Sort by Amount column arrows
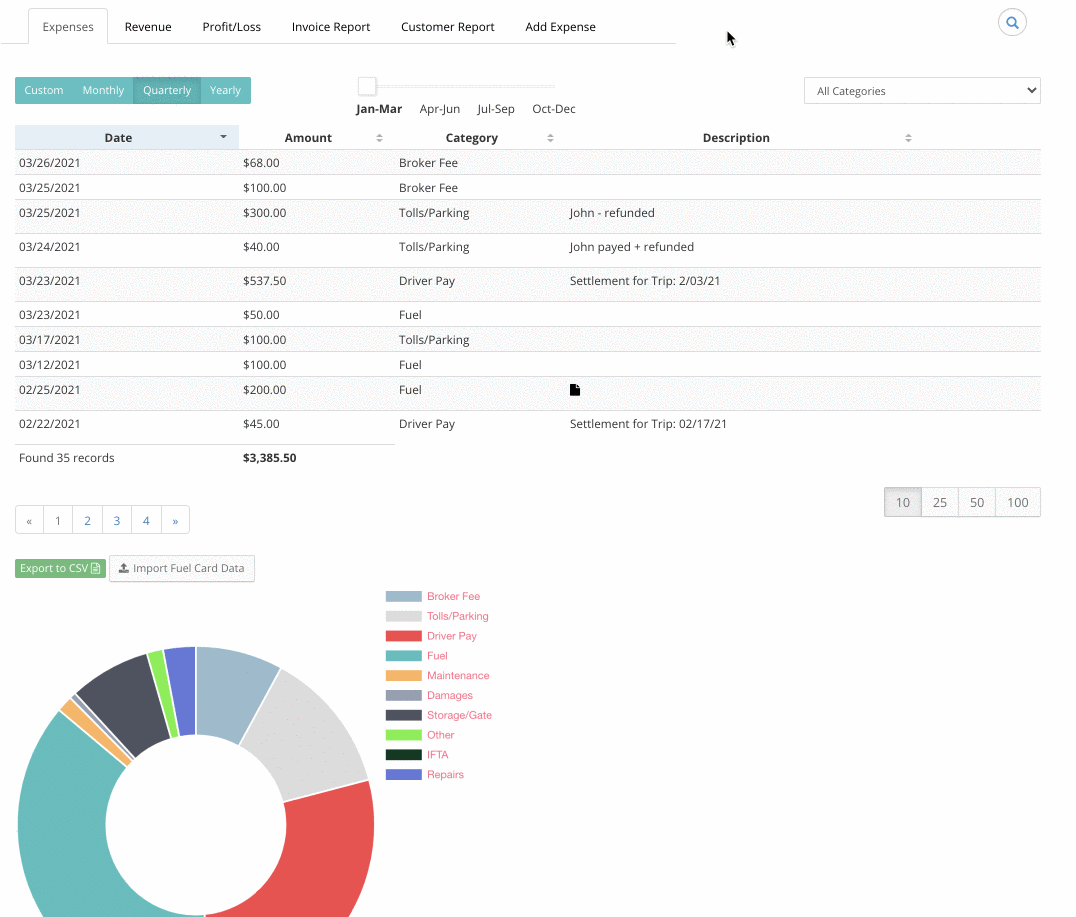The image size is (1076, 917). coord(379,138)
